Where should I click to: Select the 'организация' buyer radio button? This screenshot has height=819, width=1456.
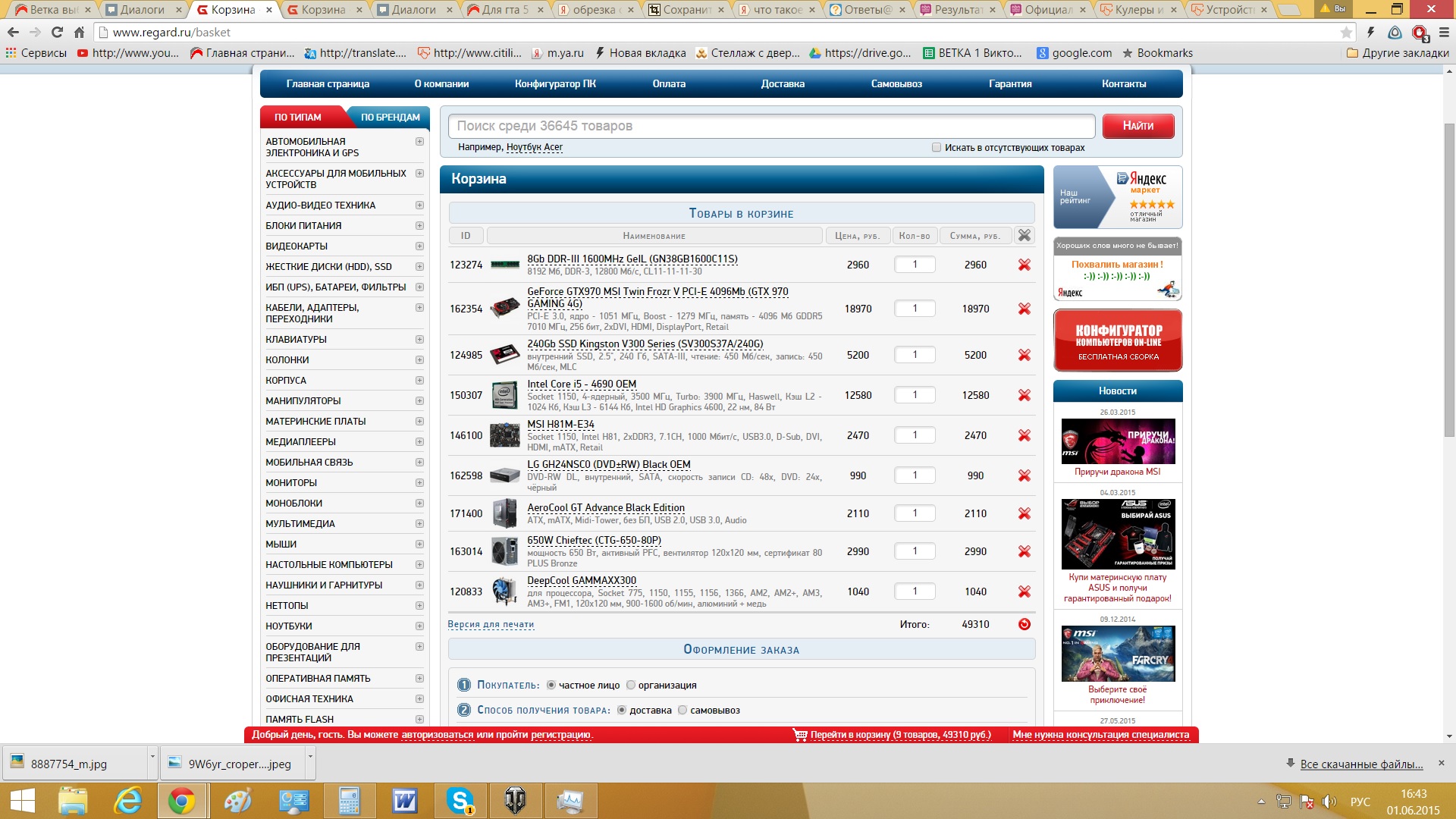coord(630,686)
